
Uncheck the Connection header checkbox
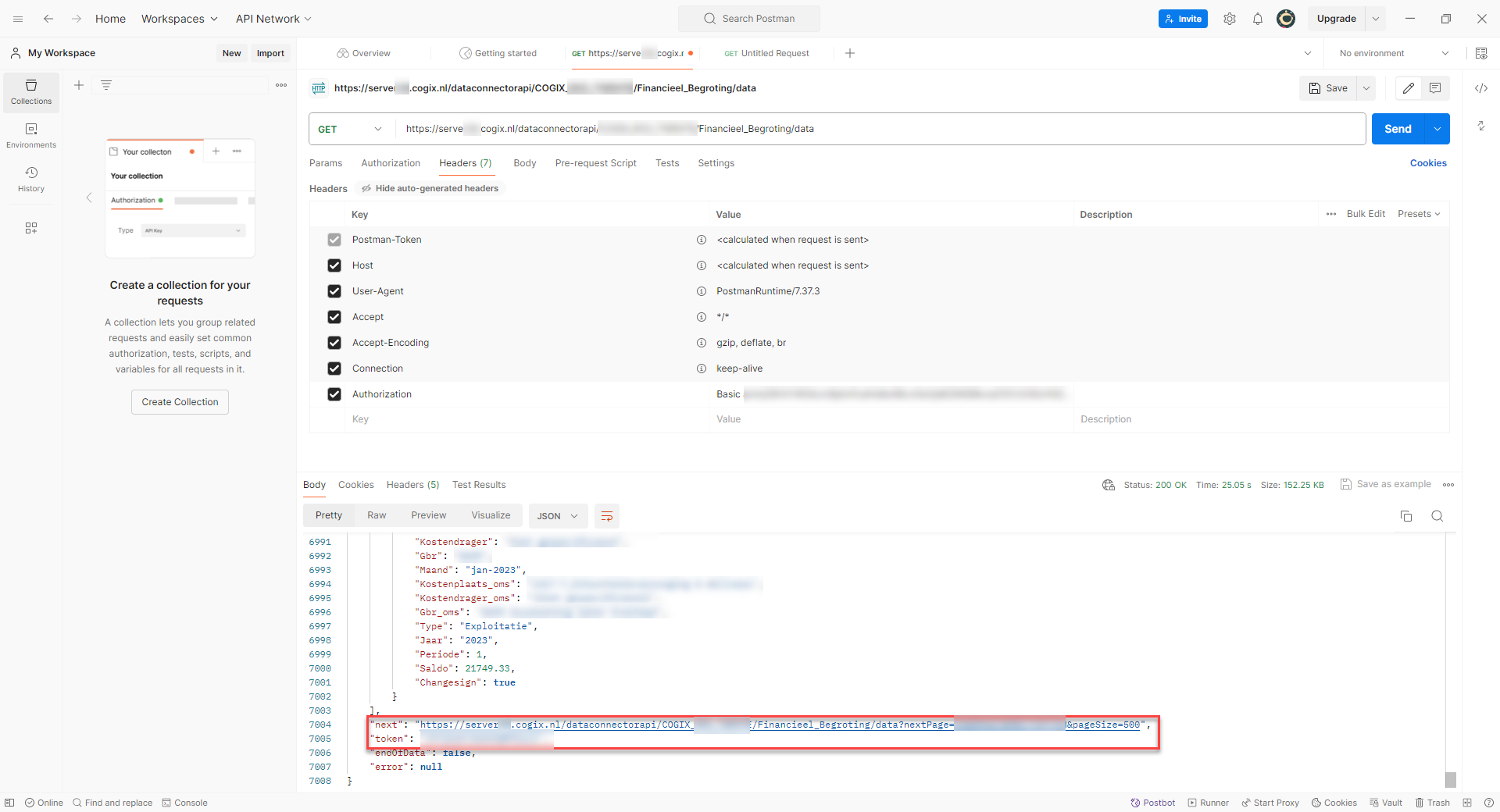tap(334, 369)
